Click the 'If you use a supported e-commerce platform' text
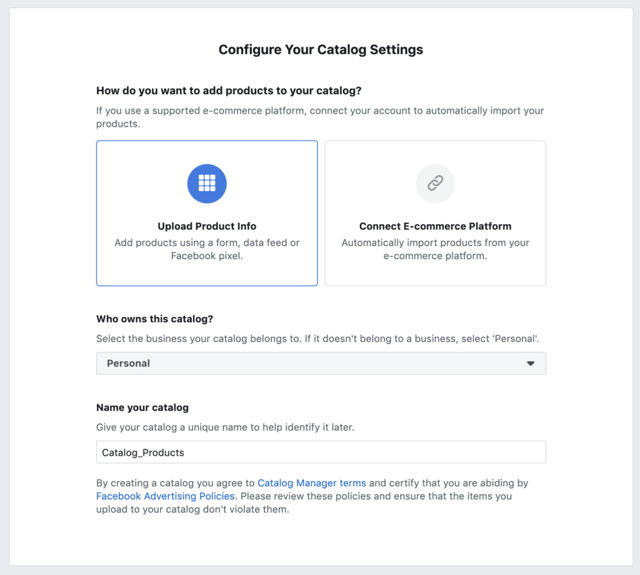The height and width of the screenshot is (575, 640). [320, 117]
